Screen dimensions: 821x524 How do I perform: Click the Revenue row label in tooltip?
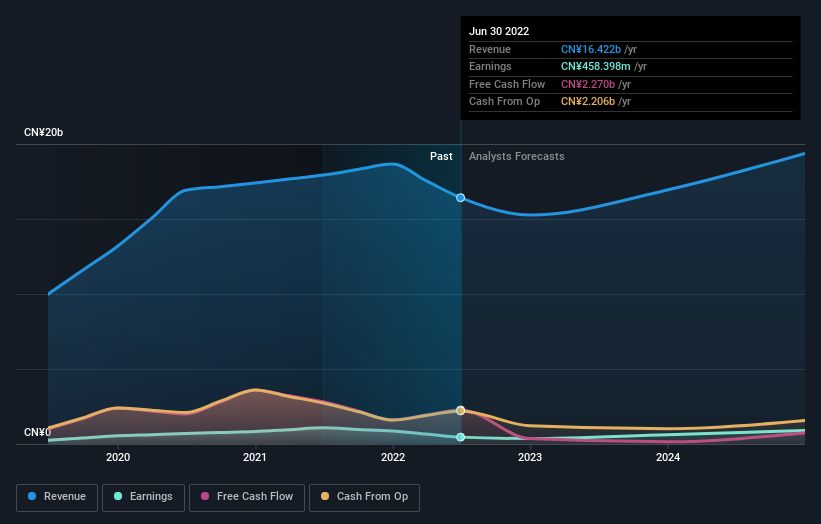(490, 49)
